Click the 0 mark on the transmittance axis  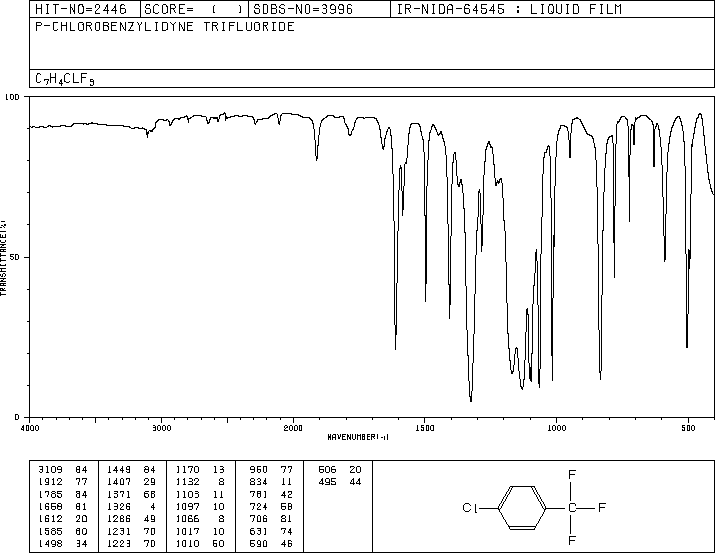pos(17,417)
